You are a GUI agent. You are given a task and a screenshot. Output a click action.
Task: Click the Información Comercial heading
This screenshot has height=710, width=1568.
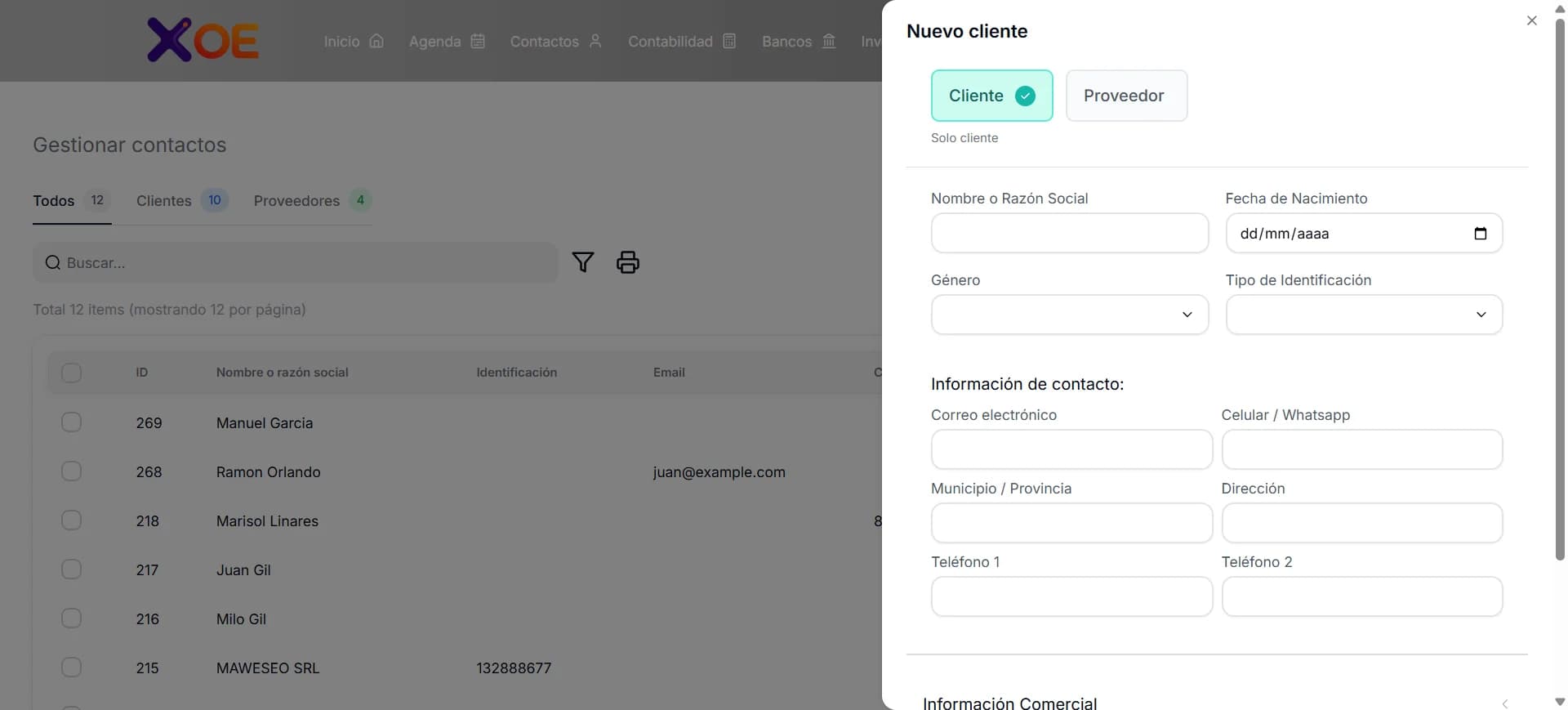(x=1009, y=703)
